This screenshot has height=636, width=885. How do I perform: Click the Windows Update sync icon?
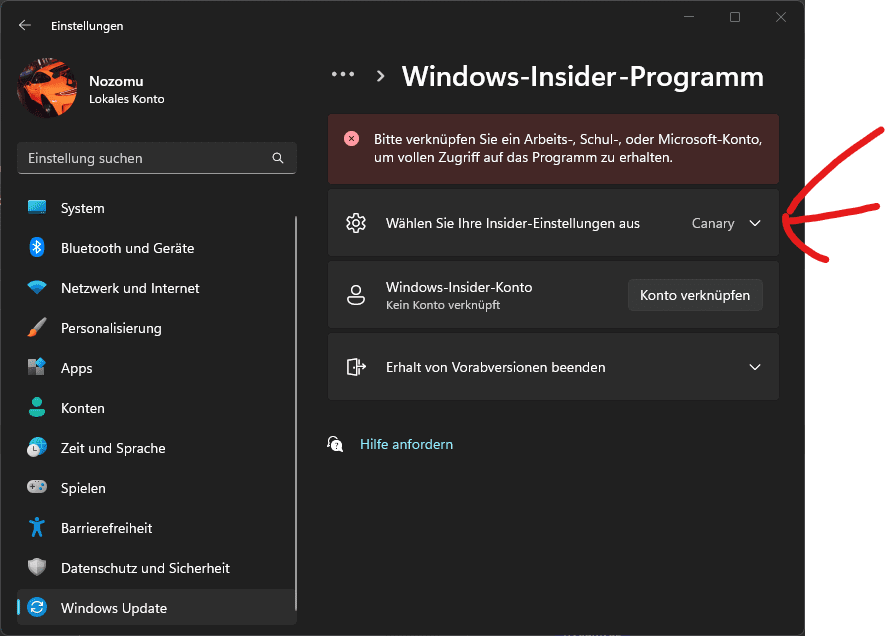[x=37, y=607]
